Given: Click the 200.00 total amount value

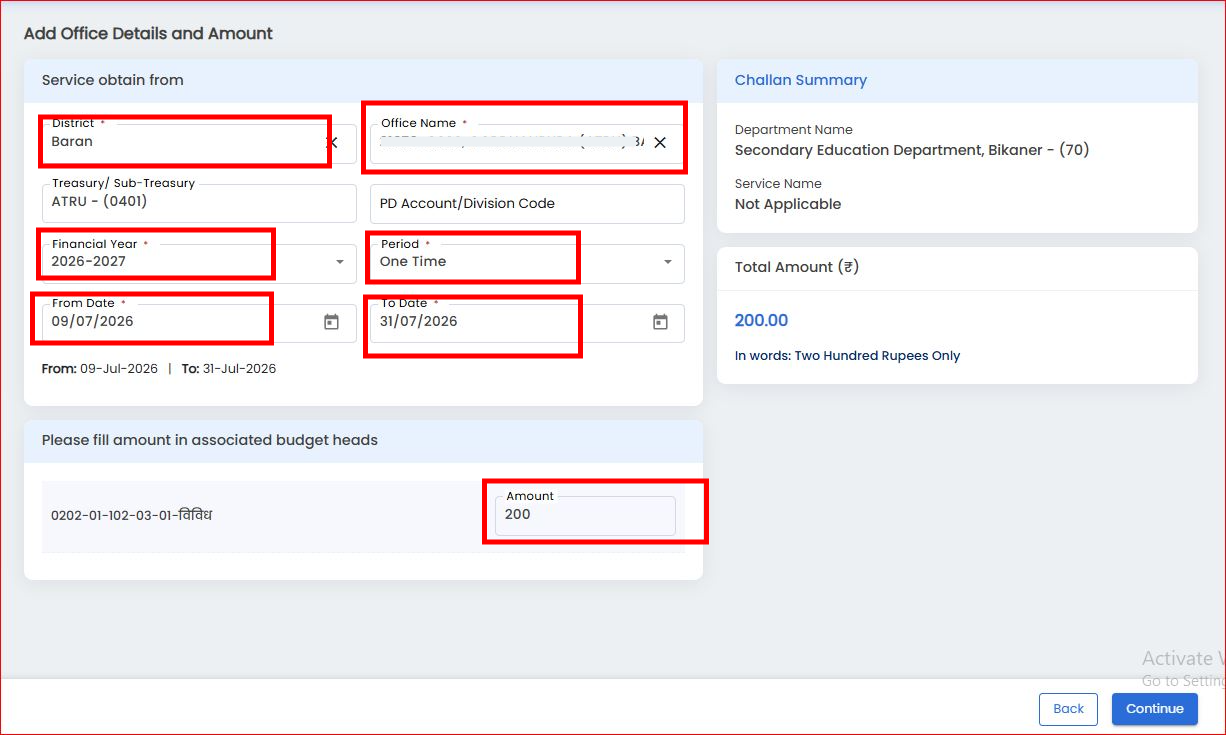Looking at the screenshot, I should pos(761,320).
